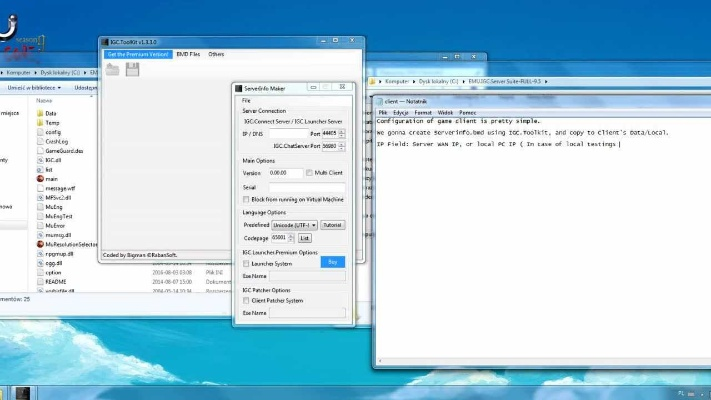711x400 pixels.
Task: Click the IGC.ChatServer Port spinner arrows
Action: pyautogui.click(x=342, y=146)
